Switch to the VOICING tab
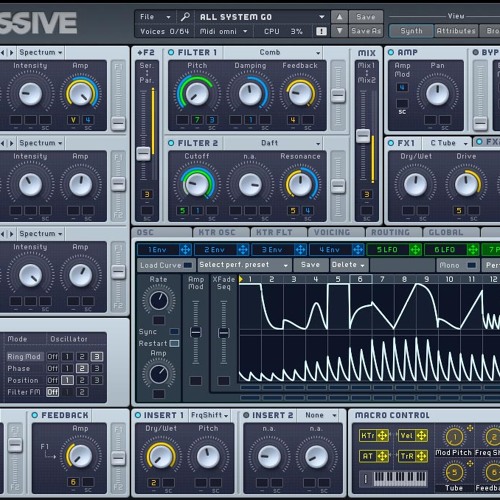 coord(336,232)
